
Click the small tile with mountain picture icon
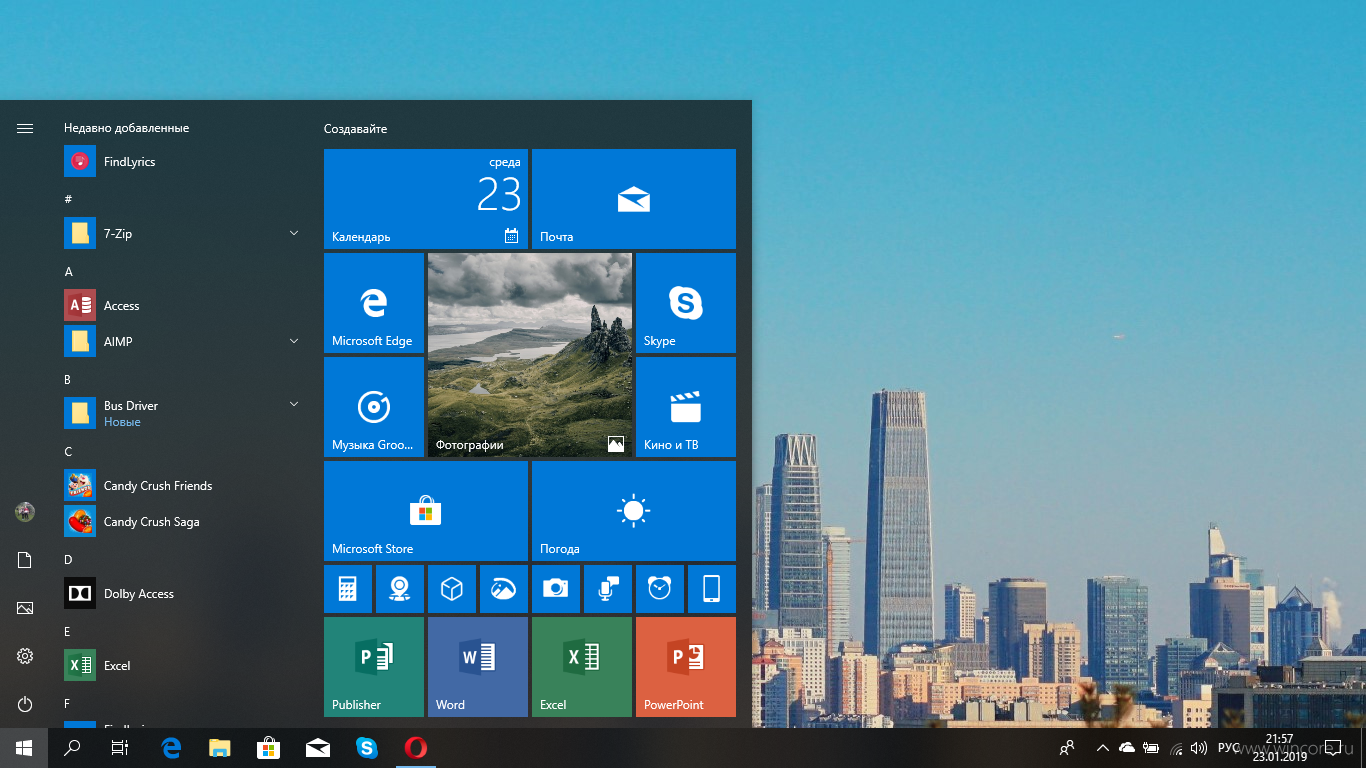[504, 589]
